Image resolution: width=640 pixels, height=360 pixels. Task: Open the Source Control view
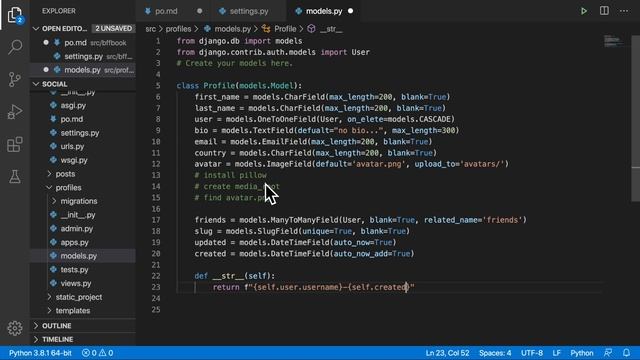[15, 79]
